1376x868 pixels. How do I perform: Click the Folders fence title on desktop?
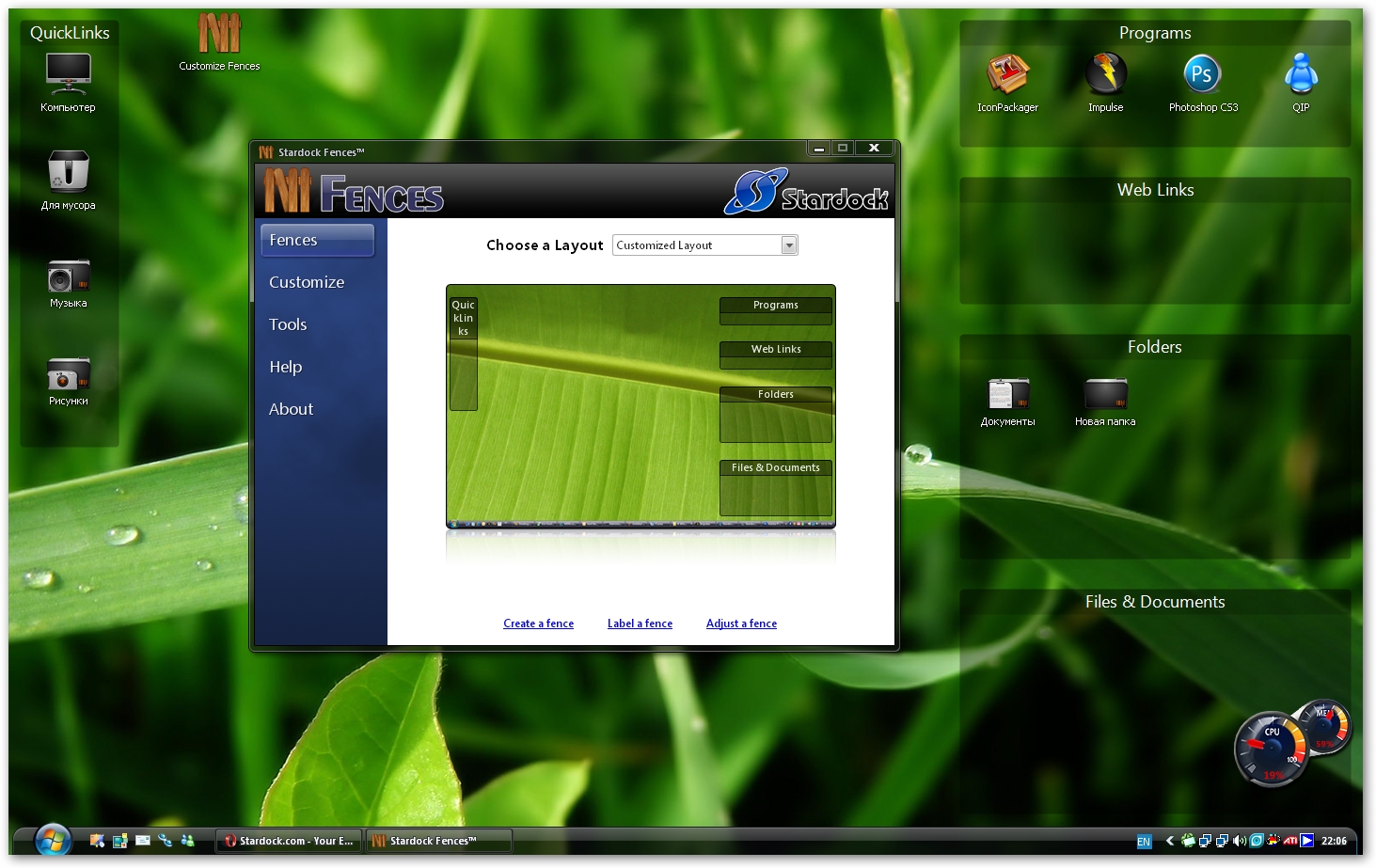click(1155, 347)
